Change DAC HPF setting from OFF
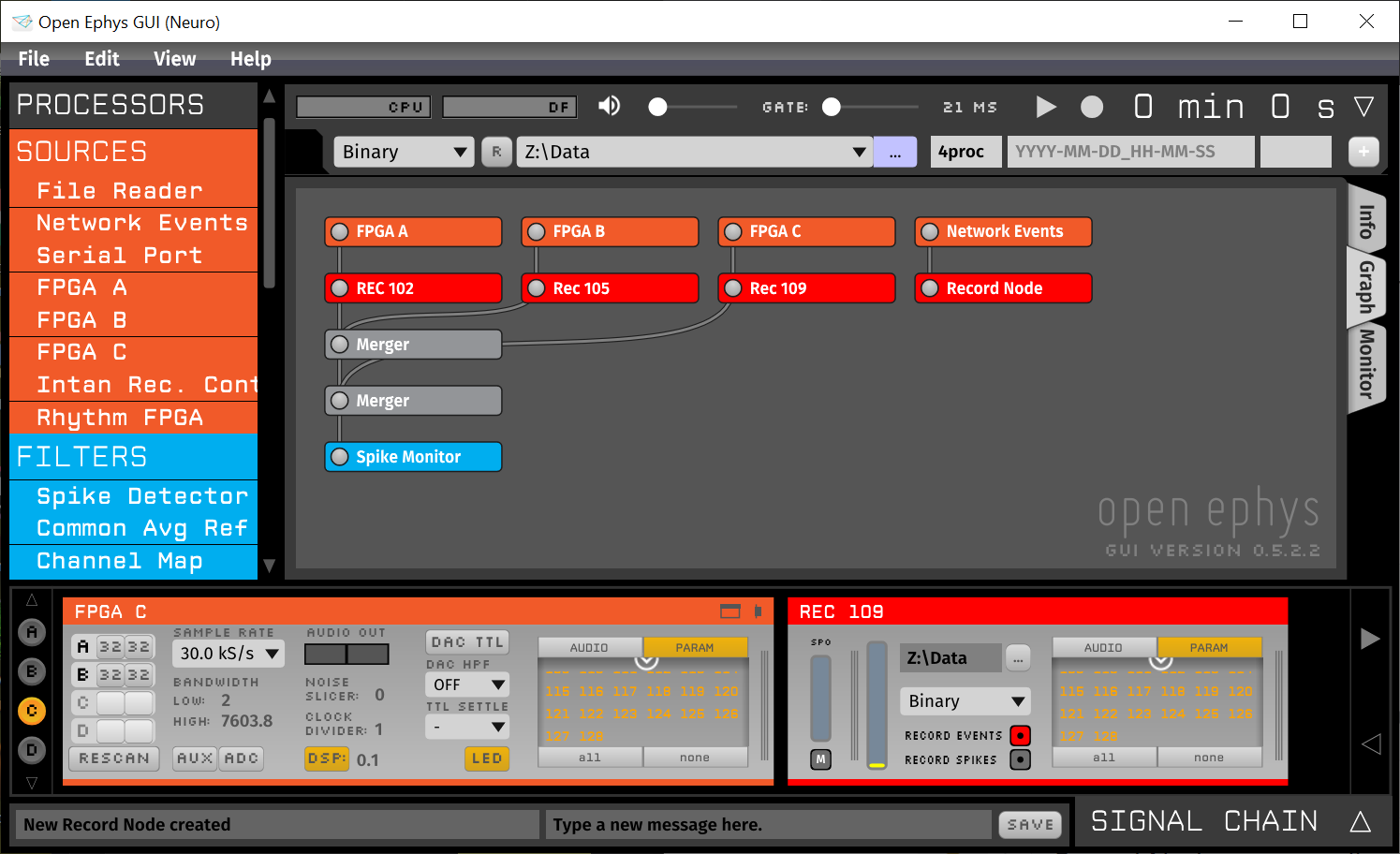Image resolution: width=1400 pixels, height=854 pixels. coord(466,684)
